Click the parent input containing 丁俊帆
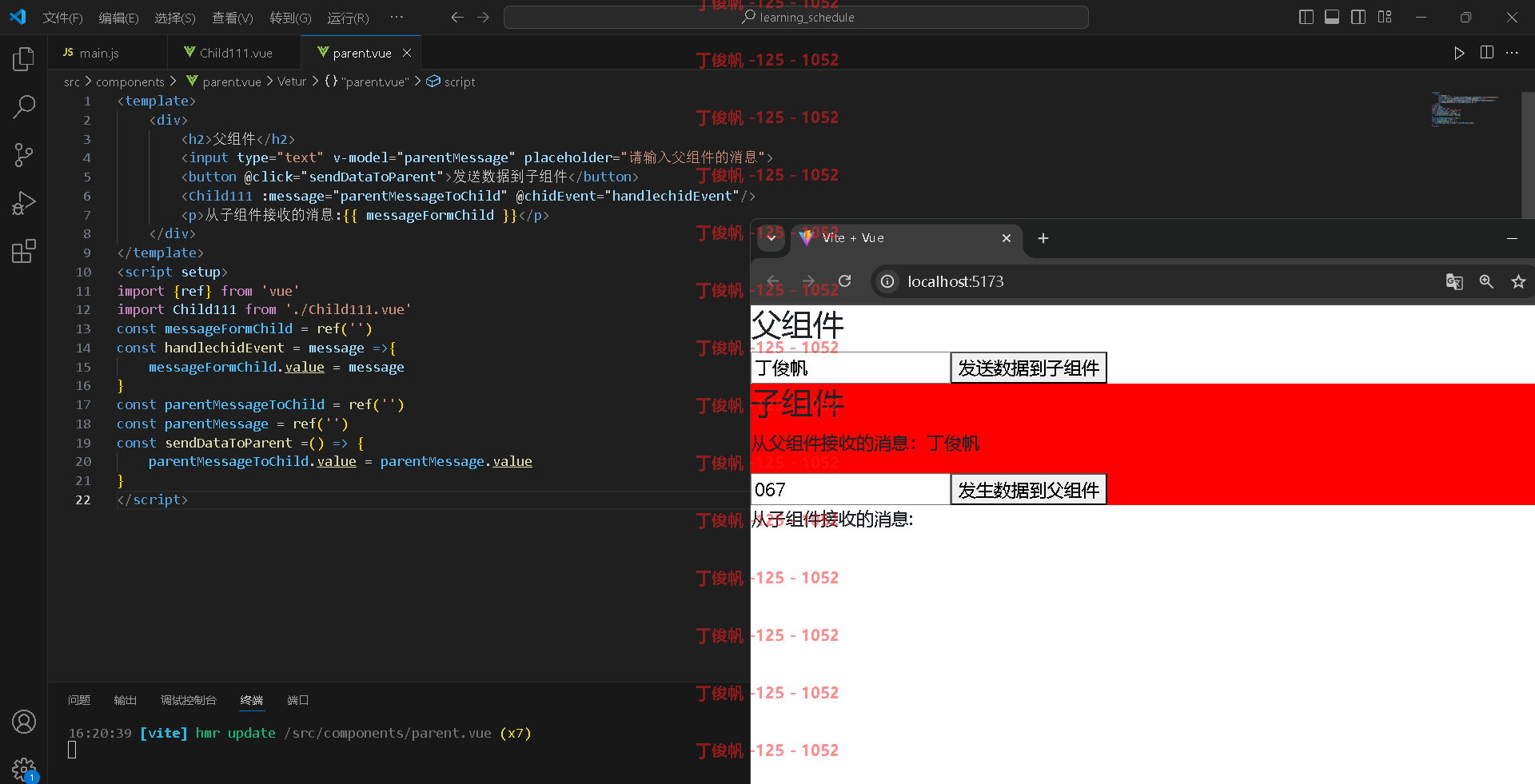The width and height of the screenshot is (1535, 784). pos(850,368)
